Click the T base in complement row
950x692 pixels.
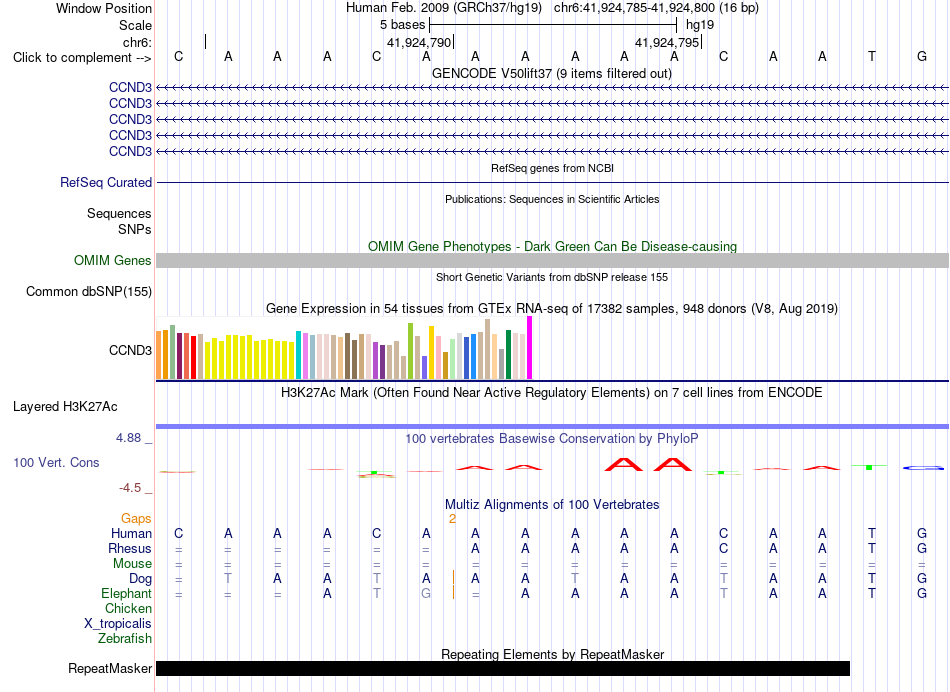click(x=872, y=56)
